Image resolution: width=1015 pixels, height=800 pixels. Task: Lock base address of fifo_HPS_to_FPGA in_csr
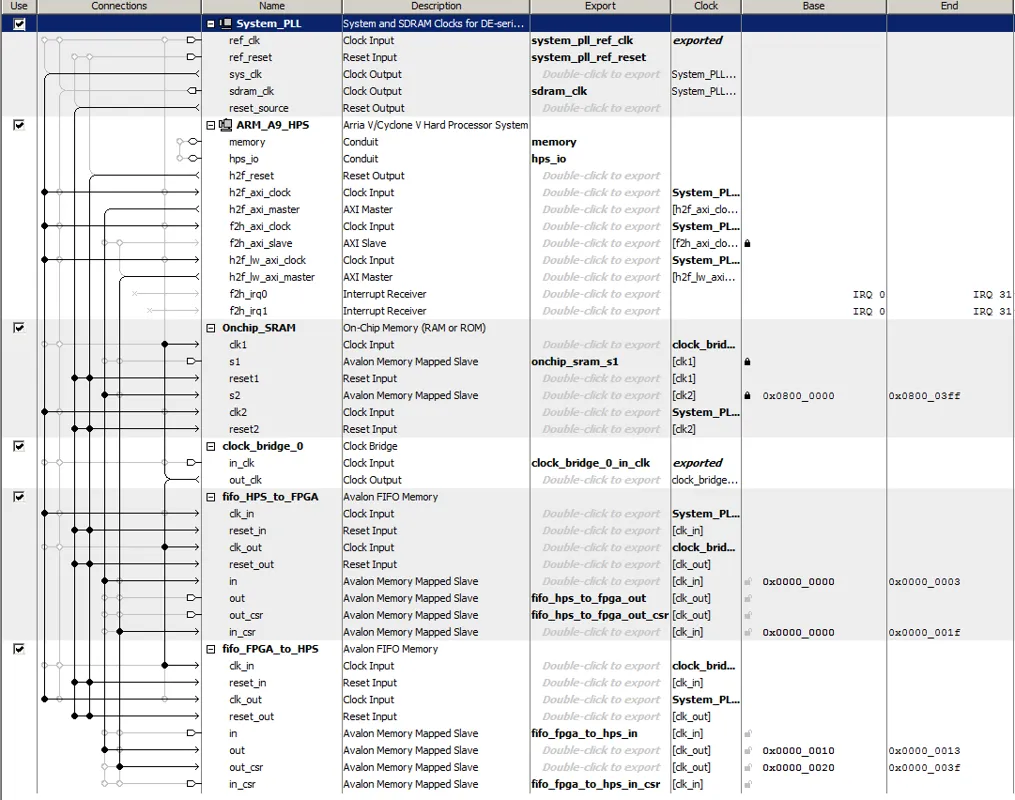(747, 632)
